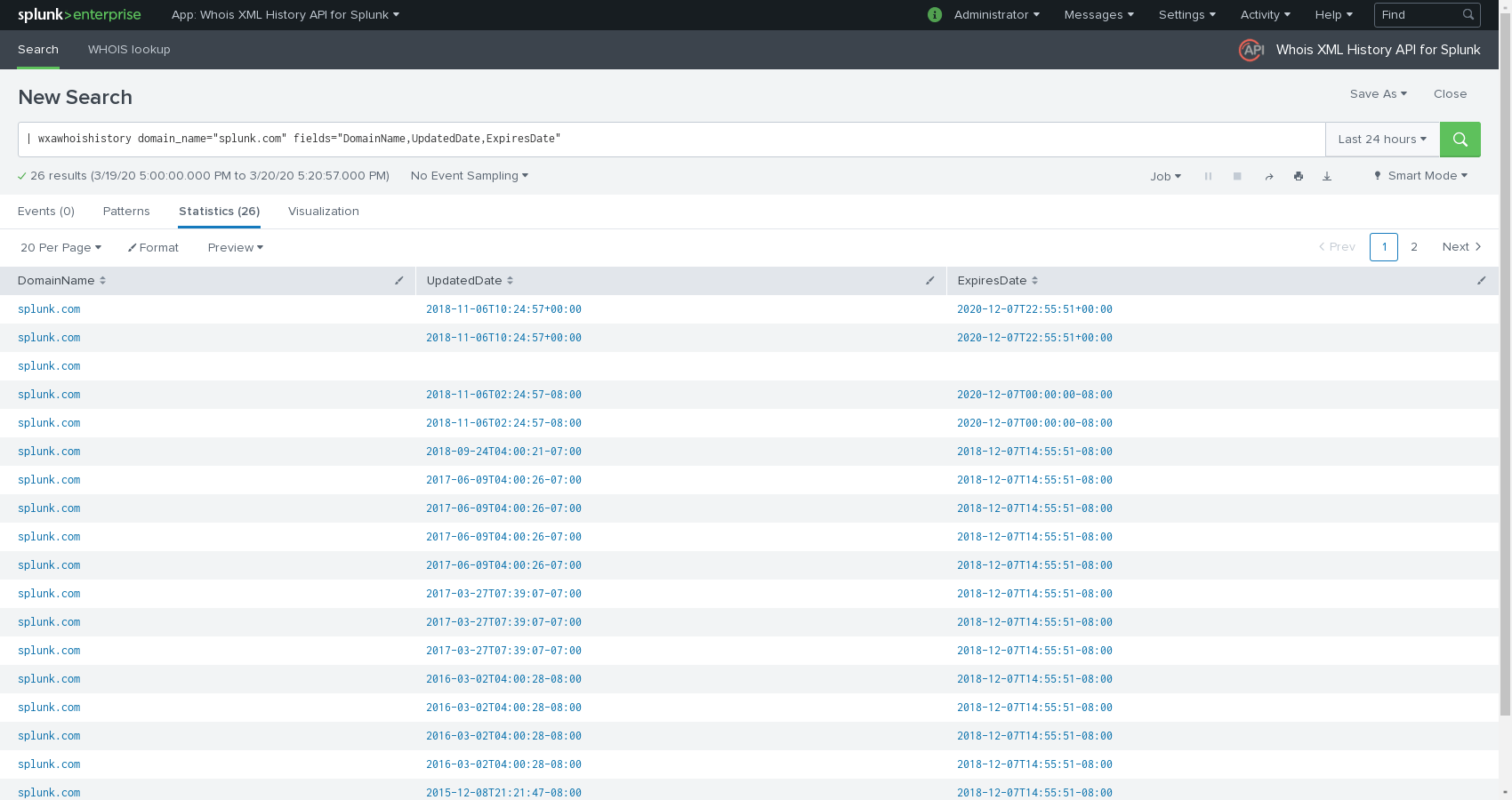Click the green search magnifier button
The image size is (1512, 800).
pyautogui.click(x=1460, y=140)
